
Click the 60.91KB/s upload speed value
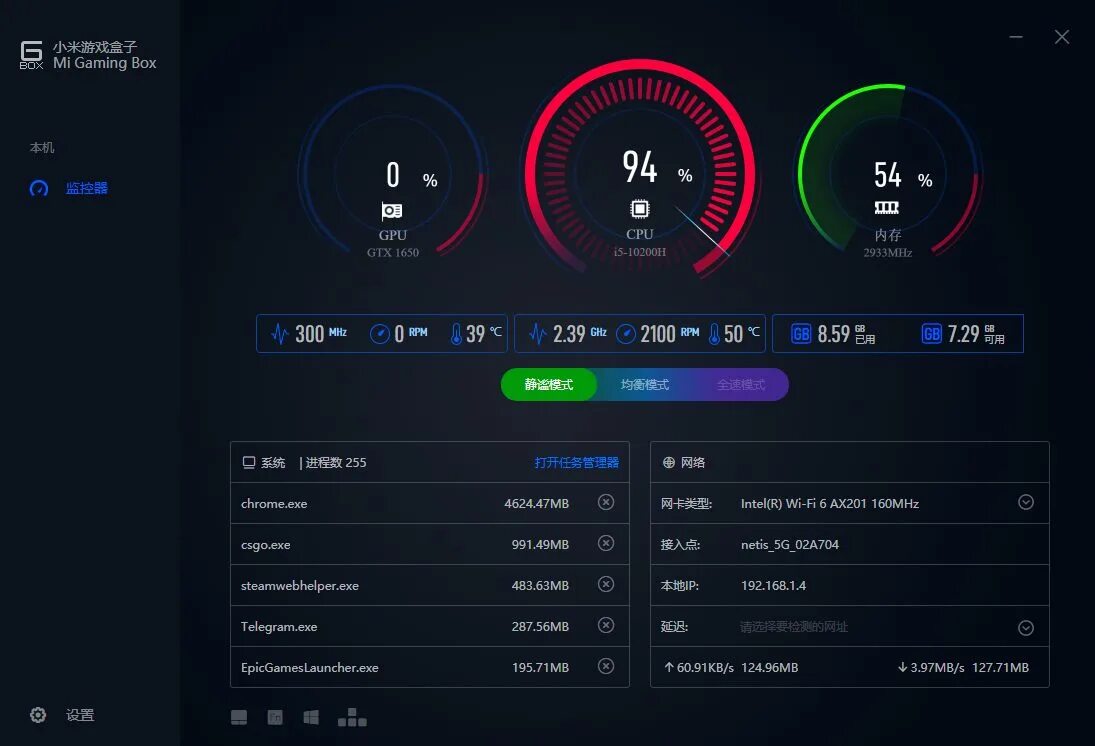click(x=705, y=668)
